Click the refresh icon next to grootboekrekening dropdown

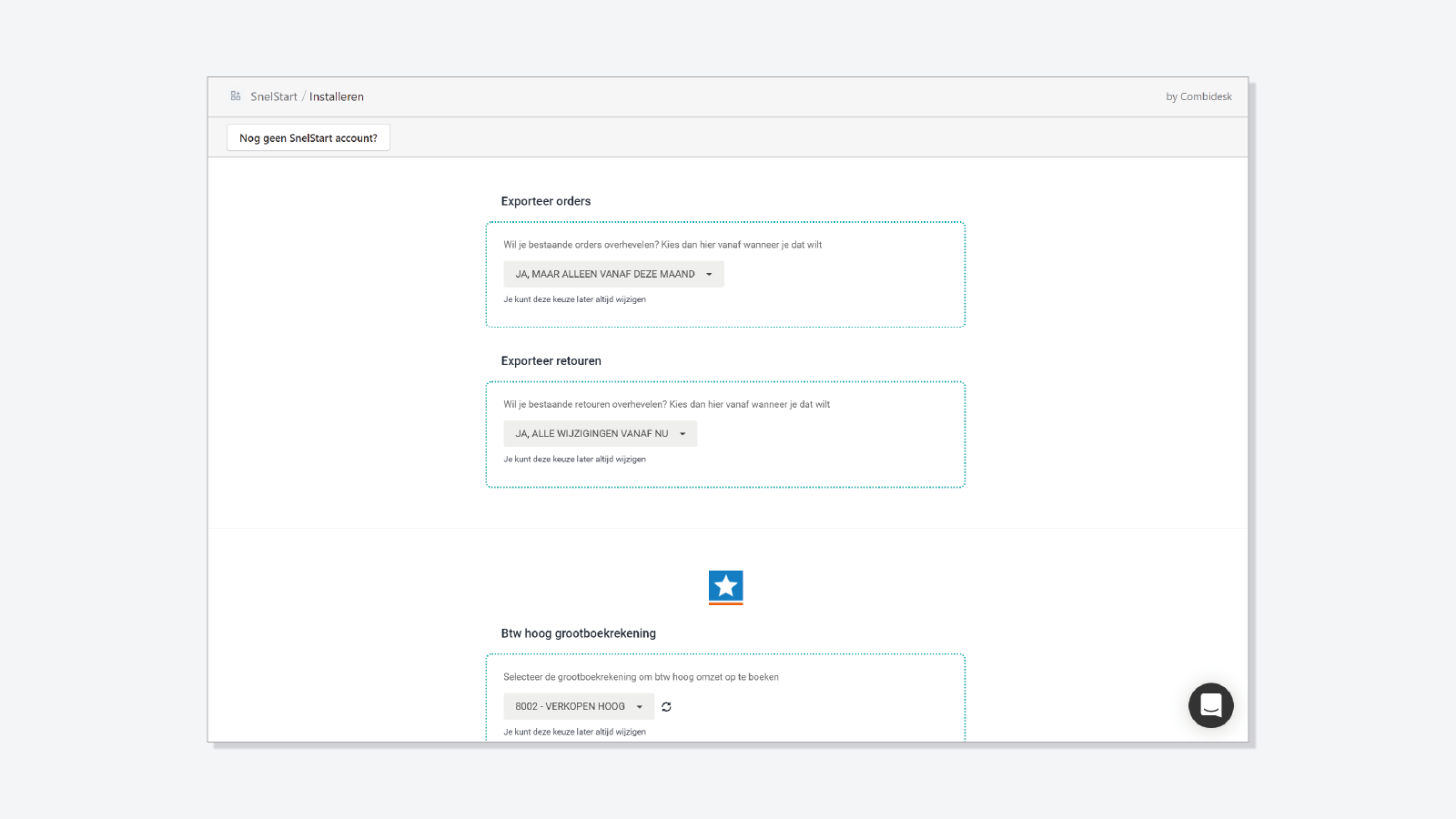pos(666,706)
